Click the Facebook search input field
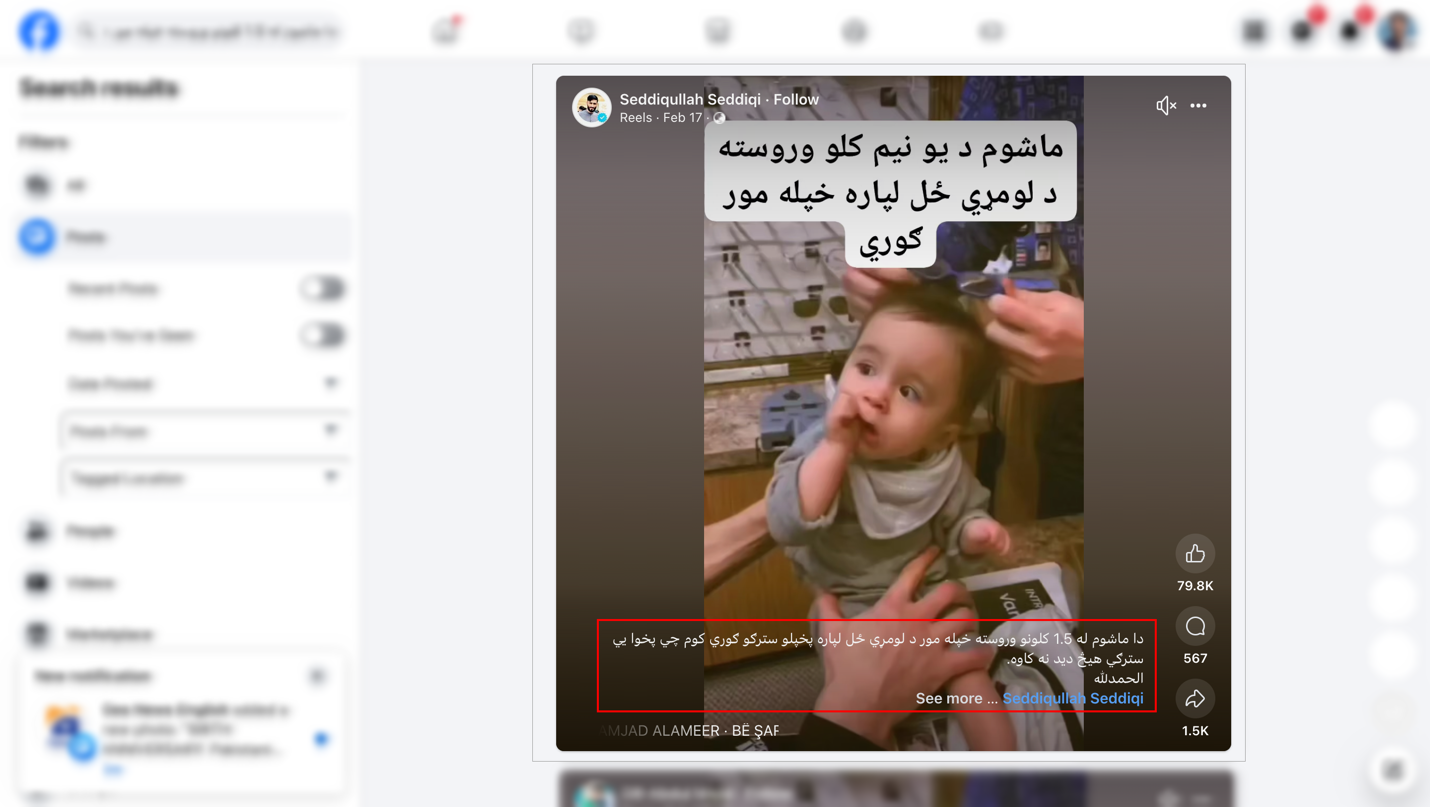The width and height of the screenshot is (1430, 807). tap(210, 32)
